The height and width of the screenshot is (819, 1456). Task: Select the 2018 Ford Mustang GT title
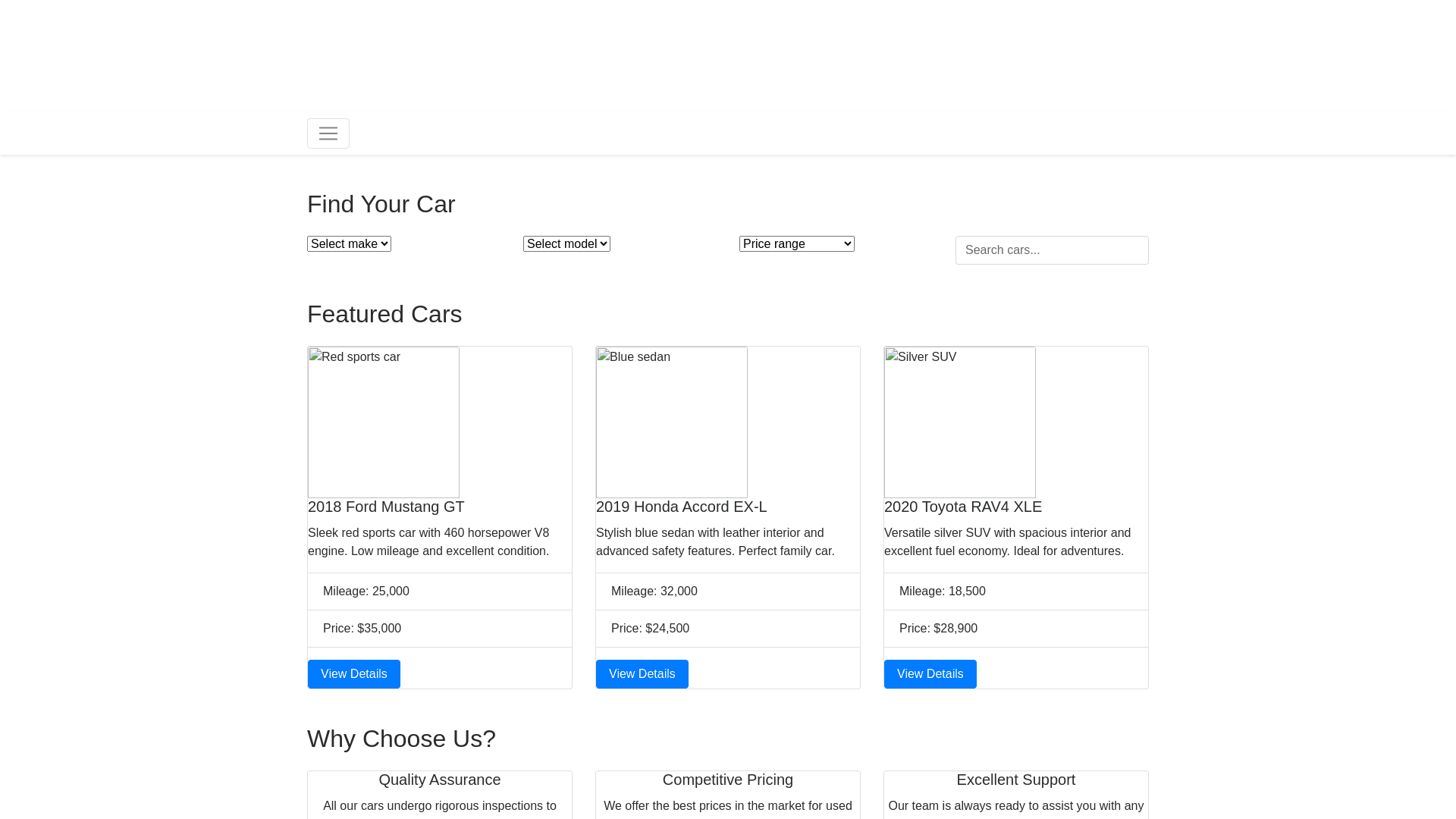tap(386, 507)
